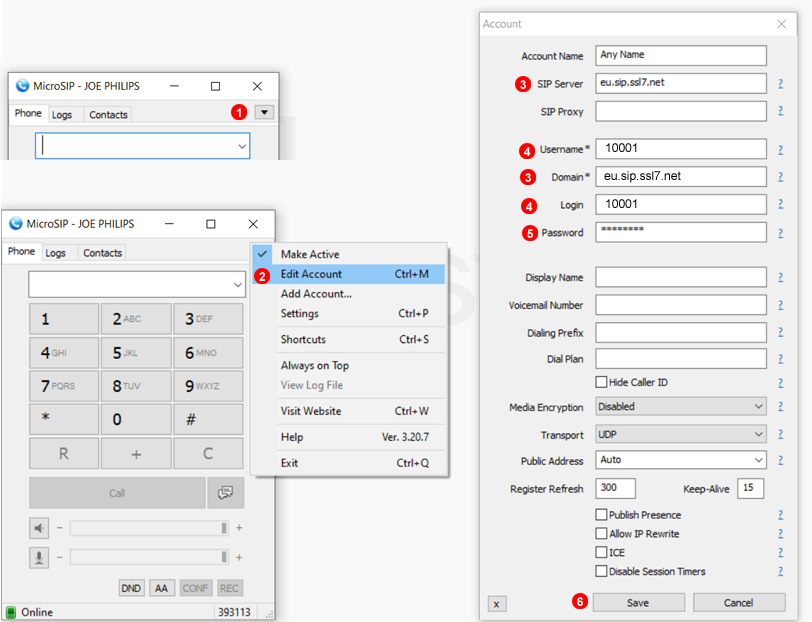Select Edit Account from the menu
The width and height of the screenshot is (812, 622).
click(x=349, y=274)
